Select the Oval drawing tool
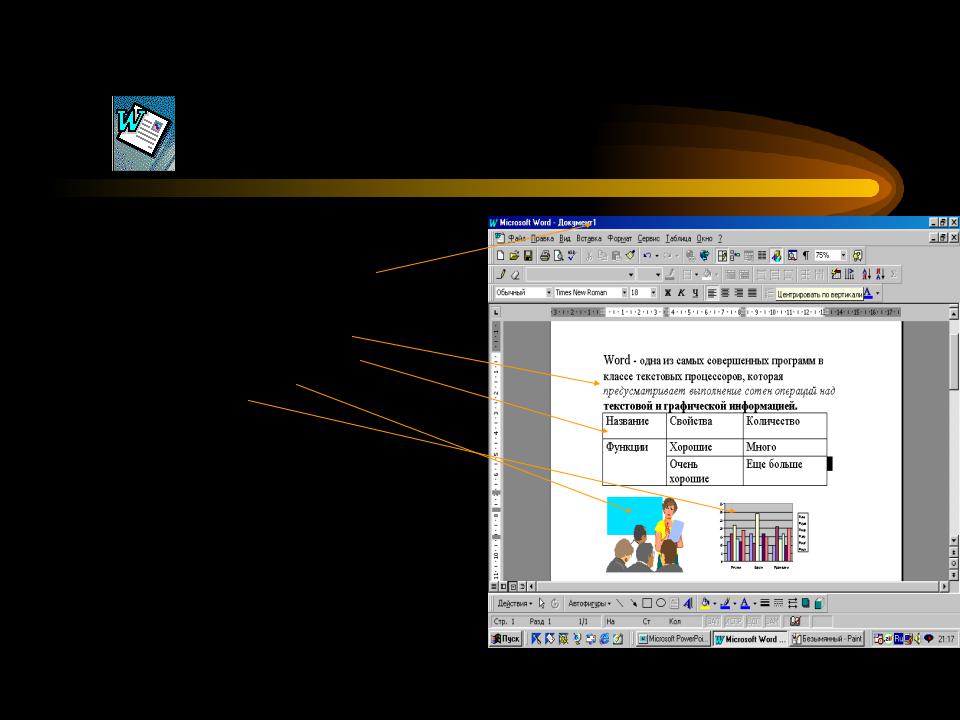Image resolution: width=960 pixels, height=720 pixels. pos(661,603)
